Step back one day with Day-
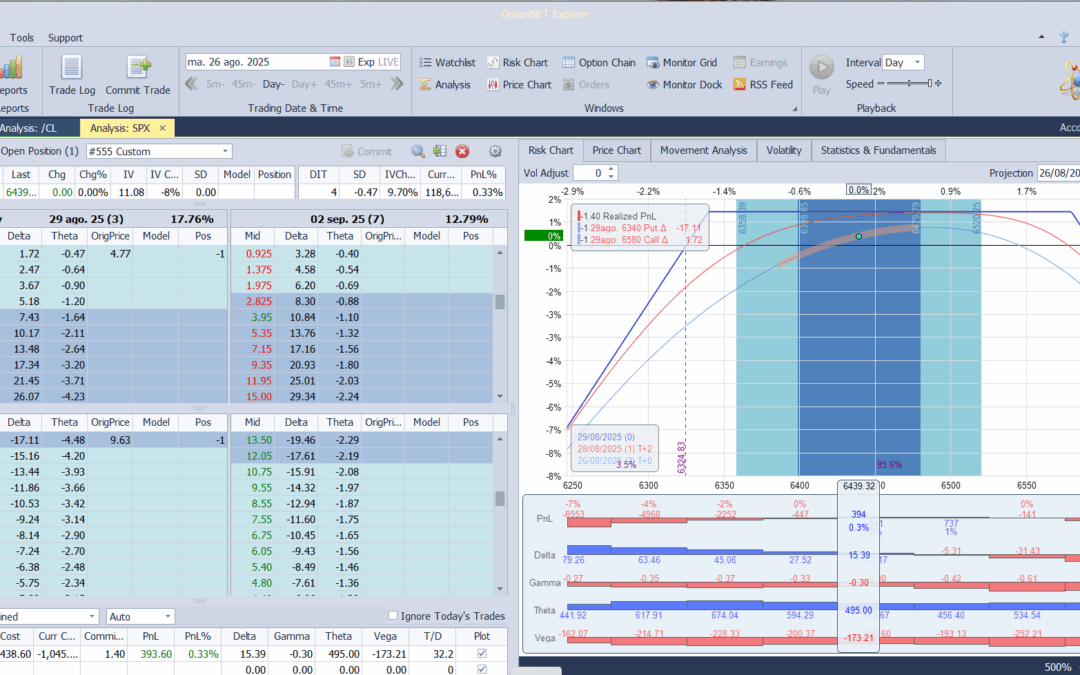The image size is (1080, 675). 273,84
